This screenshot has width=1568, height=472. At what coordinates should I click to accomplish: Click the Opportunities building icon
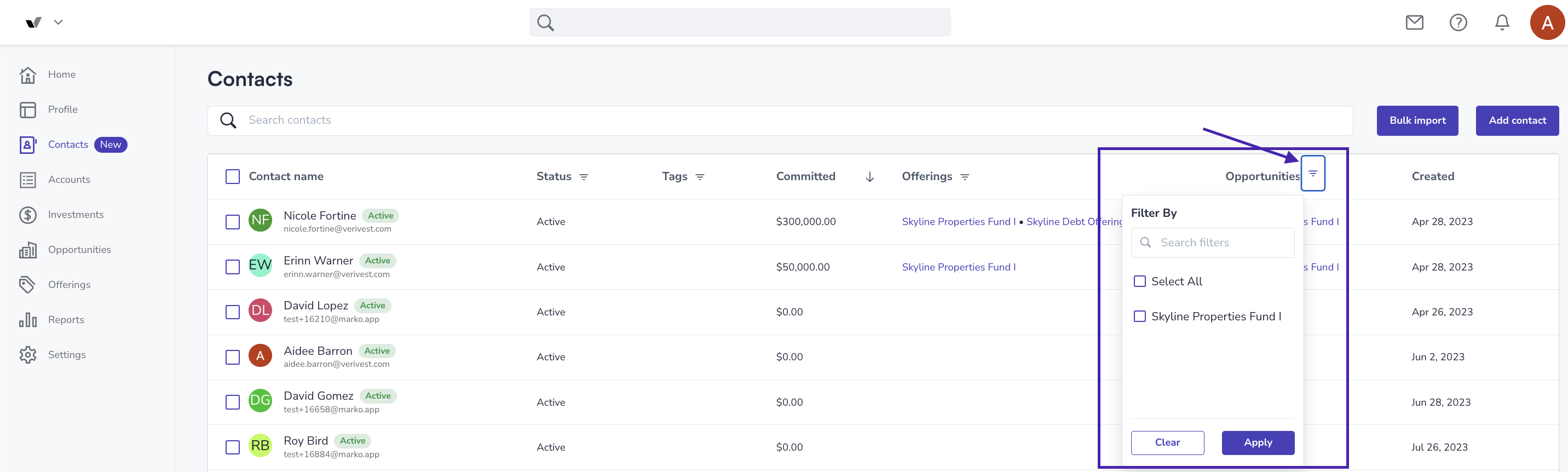(28, 250)
